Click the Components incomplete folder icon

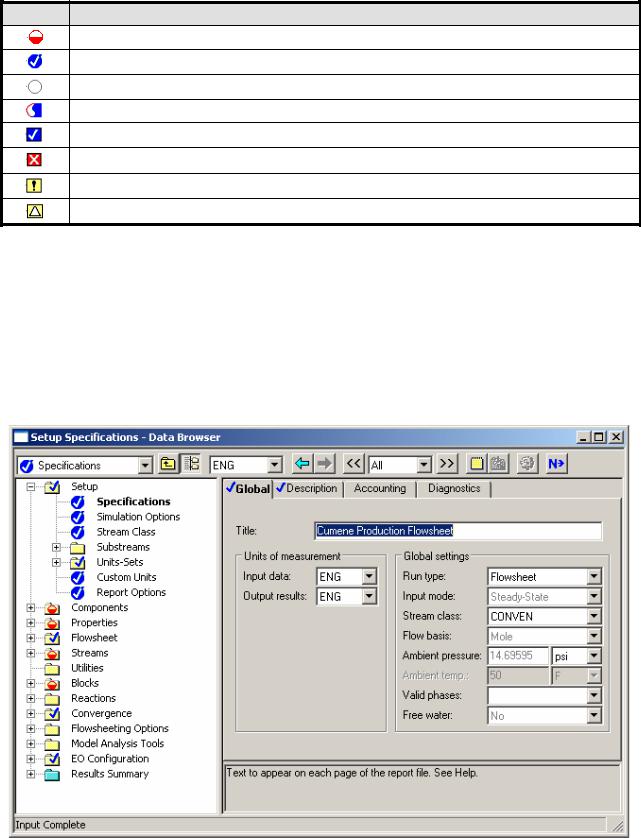(52, 608)
